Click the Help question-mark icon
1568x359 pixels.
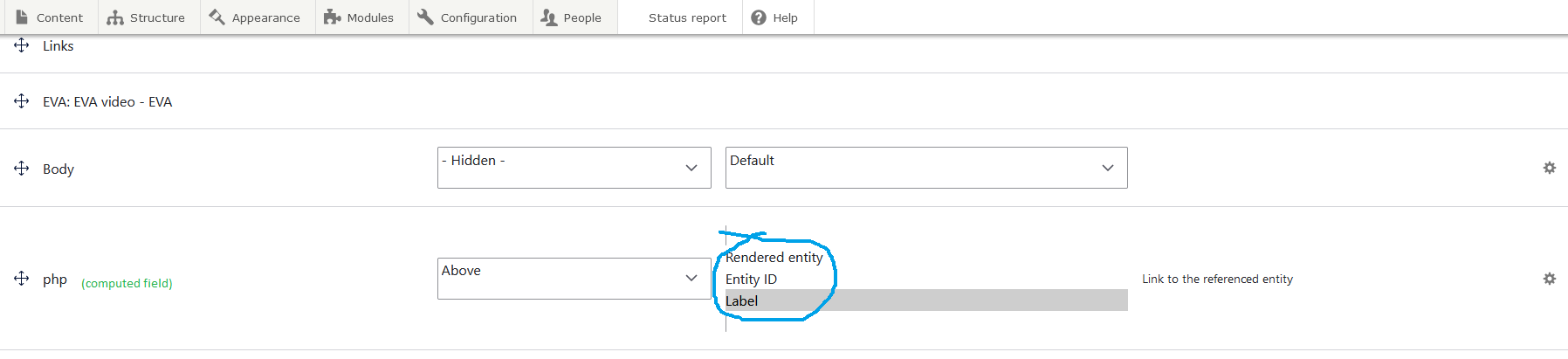pyautogui.click(x=759, y=17)
